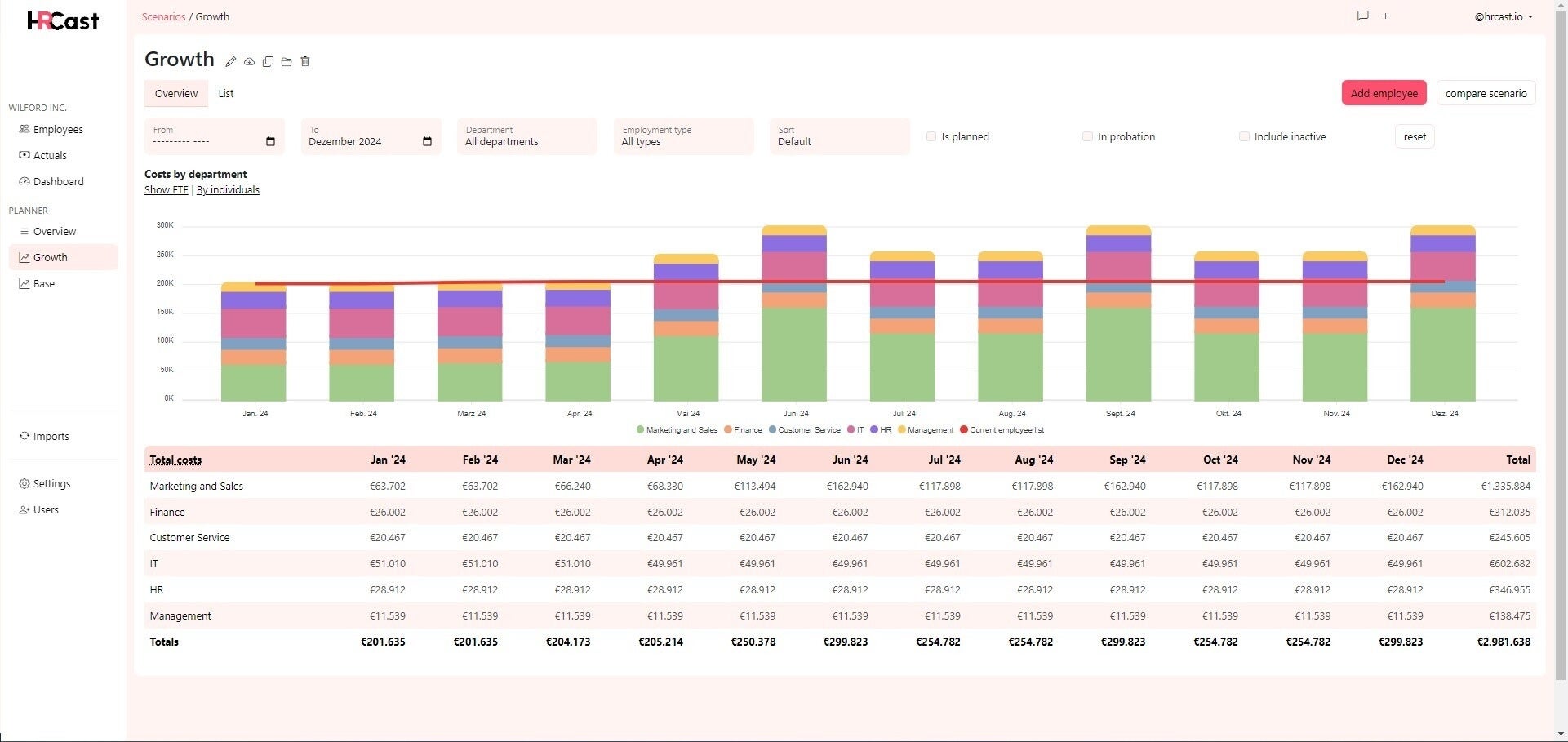
Task: Click the cloud download icon beside Growth
Action: tap(250, 61)
